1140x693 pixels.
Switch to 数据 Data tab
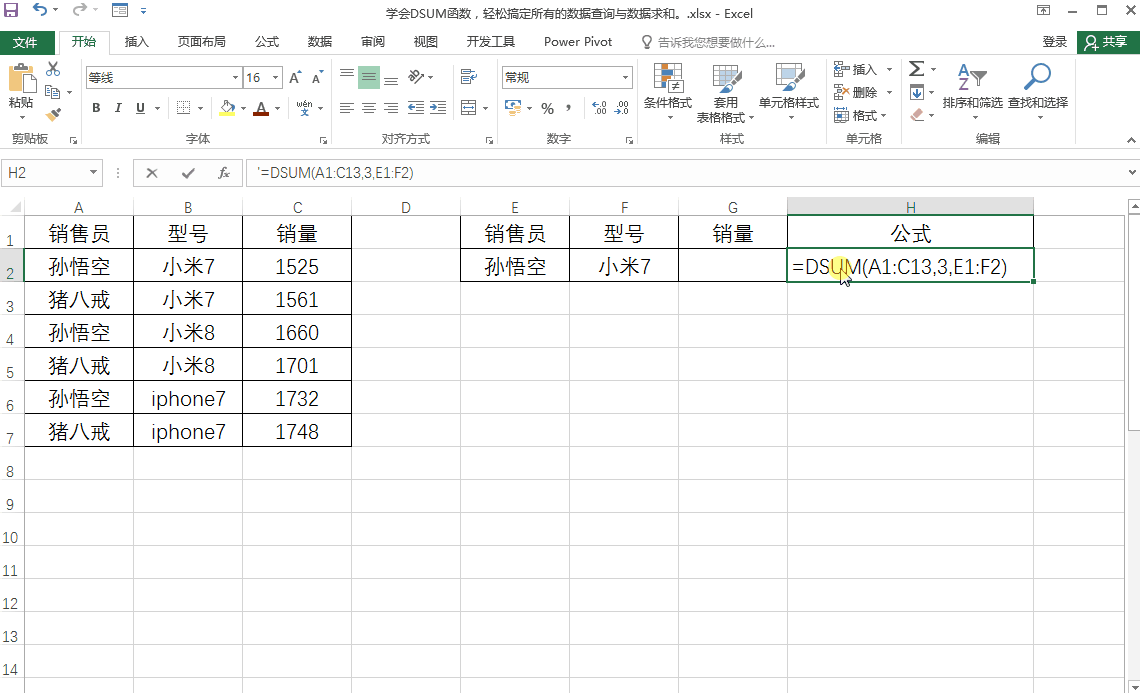coord(320,42)
